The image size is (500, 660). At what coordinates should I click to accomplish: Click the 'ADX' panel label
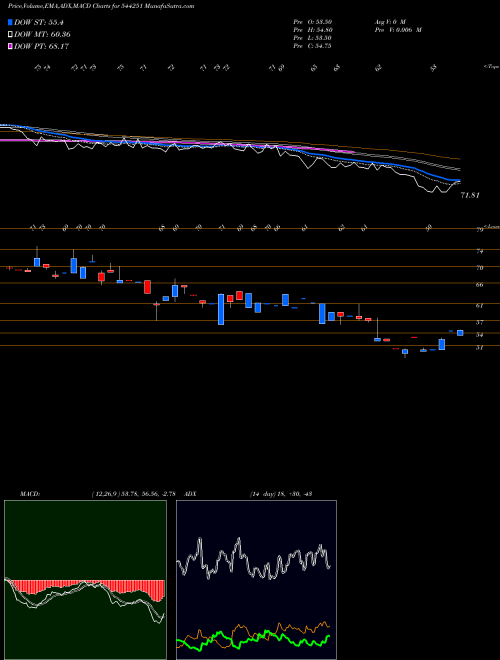190,494
